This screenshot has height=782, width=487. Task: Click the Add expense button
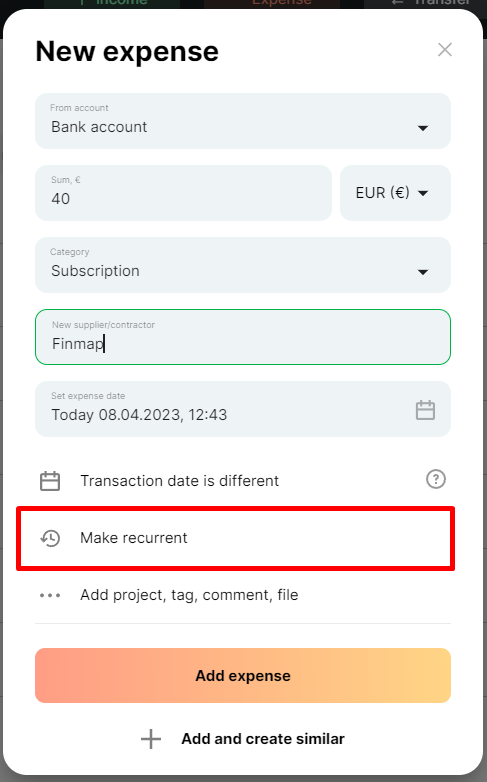[x=243, y=675]
